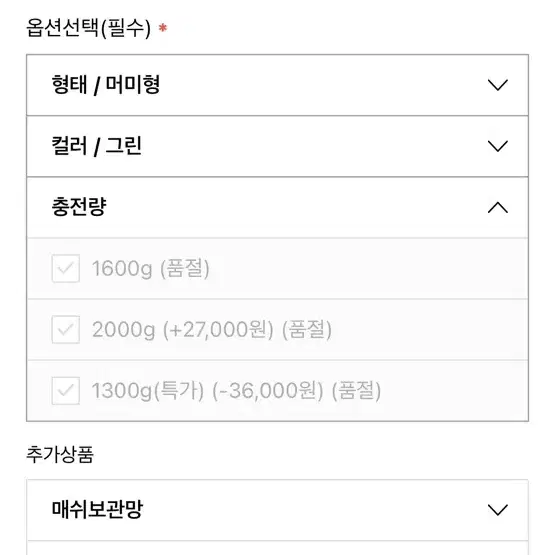Select the 2000g (+27,000원) (품절) option text
555x555 pixels.
[212, 330]
